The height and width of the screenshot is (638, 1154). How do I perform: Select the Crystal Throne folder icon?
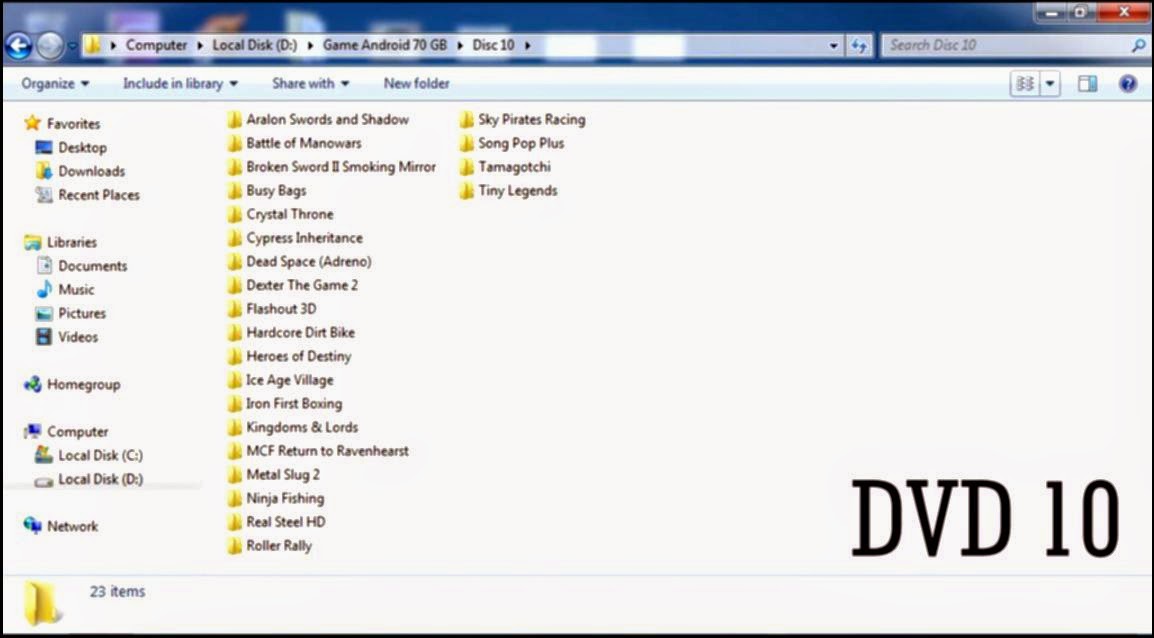click(235, 214)
